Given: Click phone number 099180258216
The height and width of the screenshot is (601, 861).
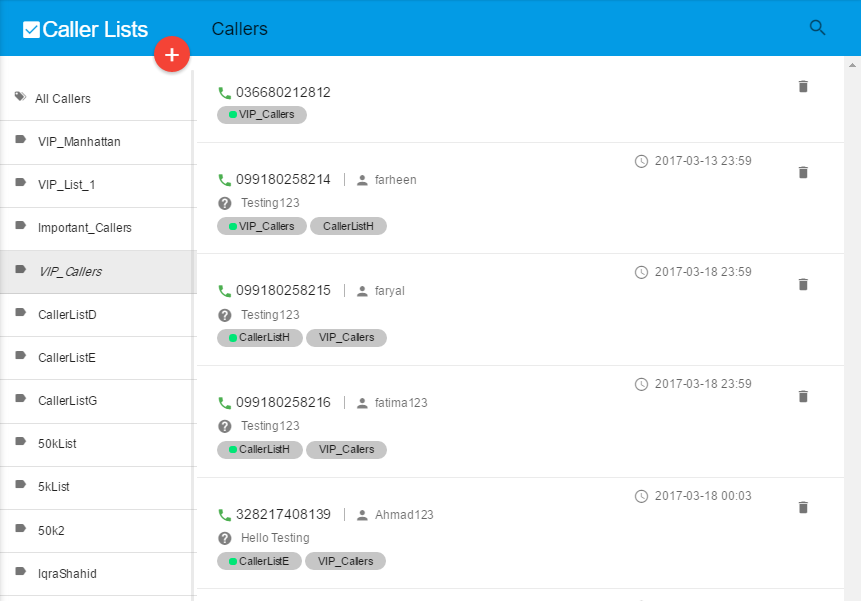Looking at the screenshot, I should pos(283,402).
